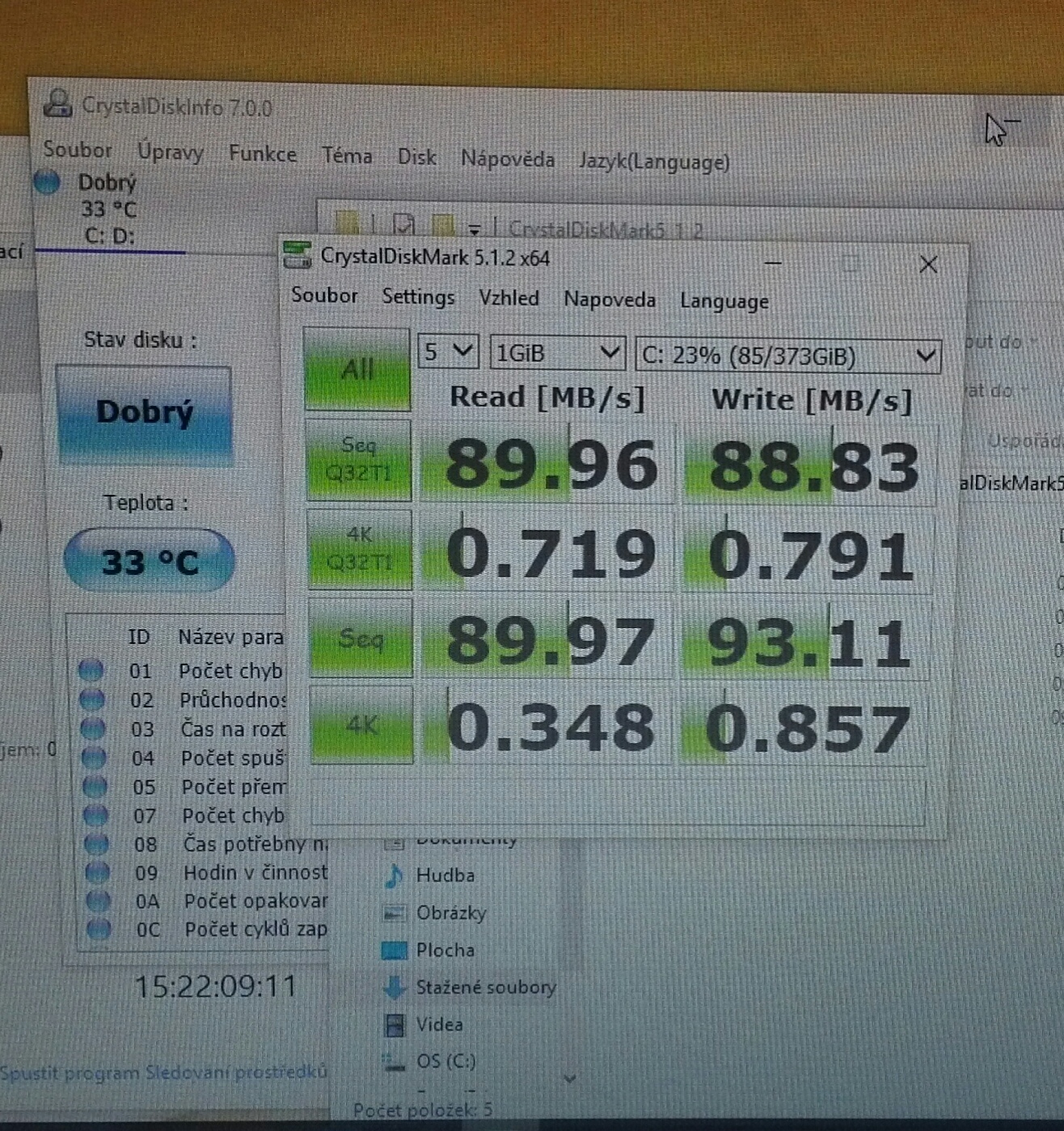Click the Název para column header in attribute list
Image resolution: width=1064 pixels, height=1131 pixels.
[x=231, y=637]
